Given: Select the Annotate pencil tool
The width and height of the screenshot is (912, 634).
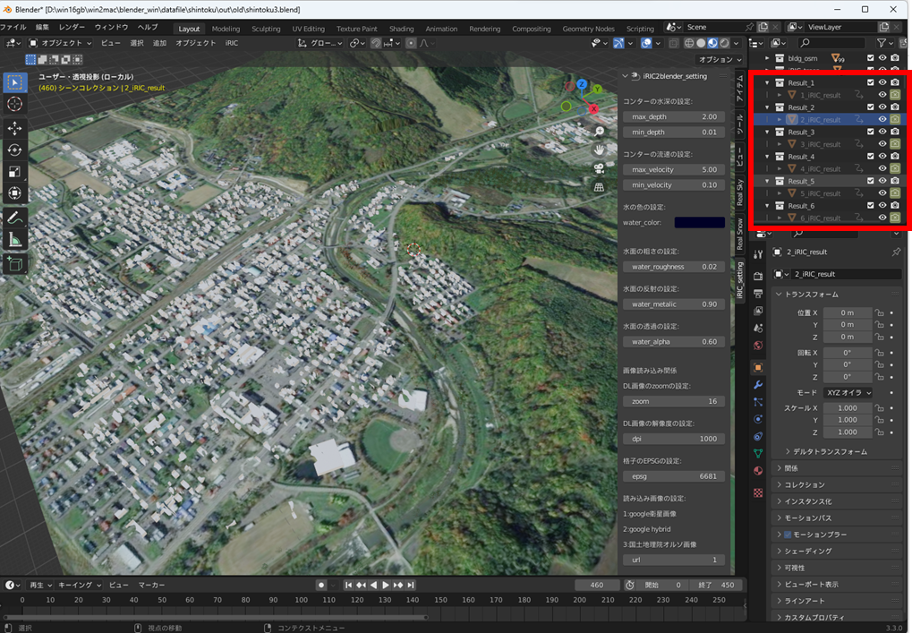Looking at the screenshot, I should click(x=15, y=218).
